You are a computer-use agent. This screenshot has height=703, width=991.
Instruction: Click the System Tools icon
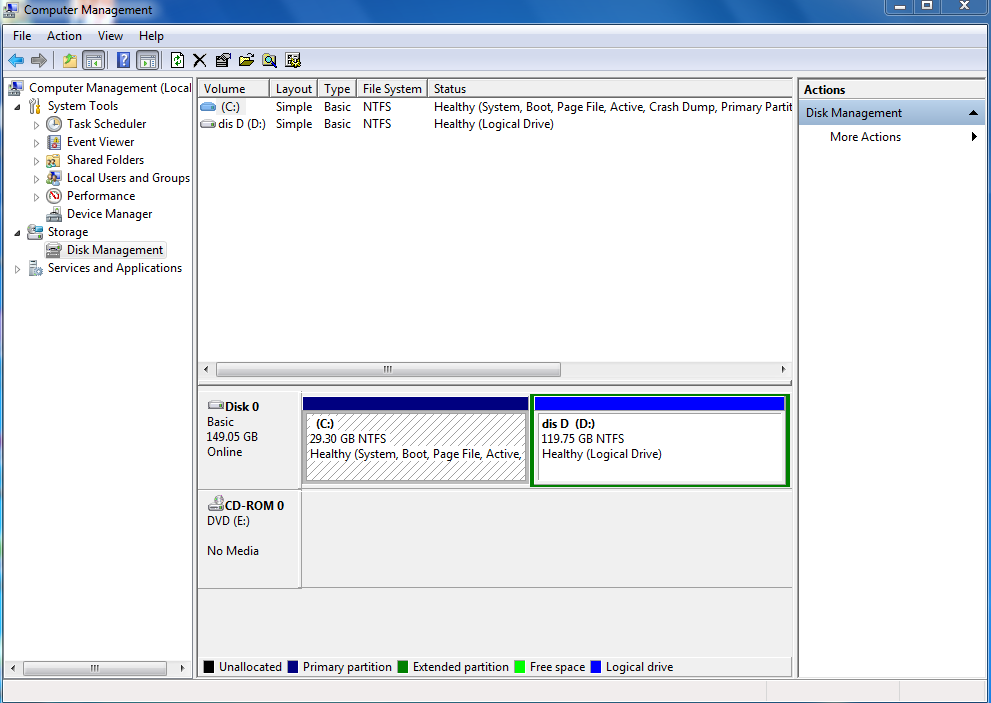click(35, 106)
